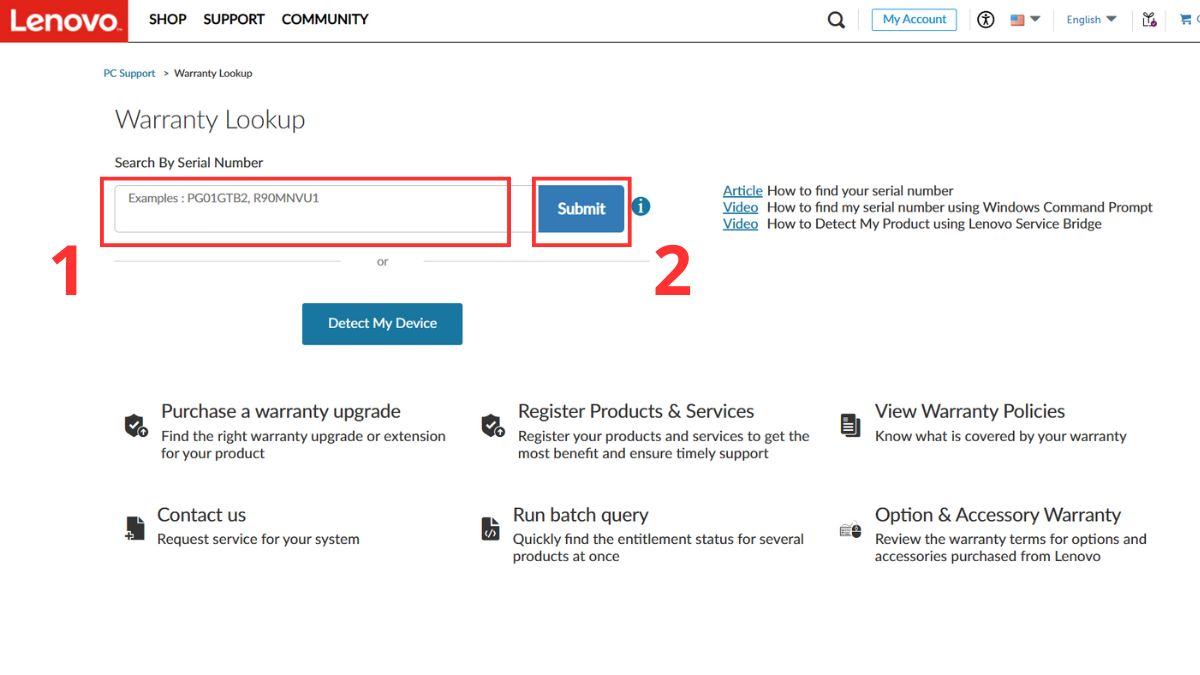Click the info icon beside Submit
This screenshot has height=675, width=1200.
[641, 207]
